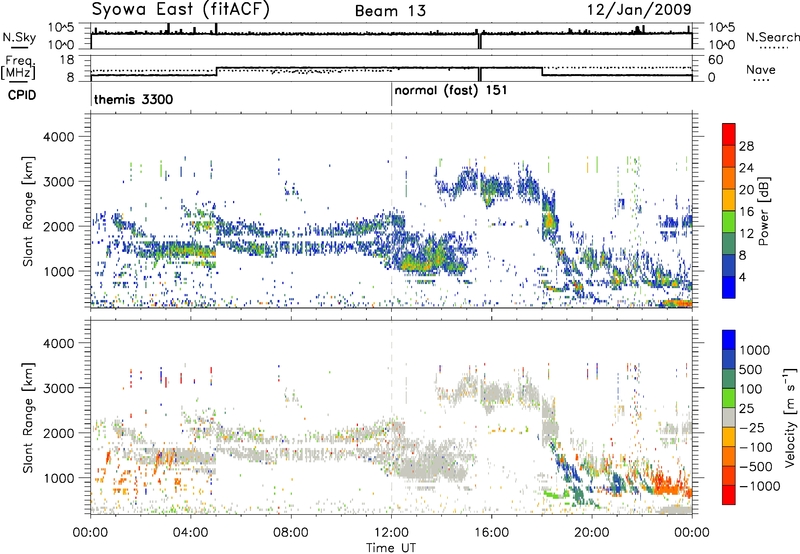Click the '60' tick on the Nave axis
800x554 pixels.
click(x=716, y=60)
